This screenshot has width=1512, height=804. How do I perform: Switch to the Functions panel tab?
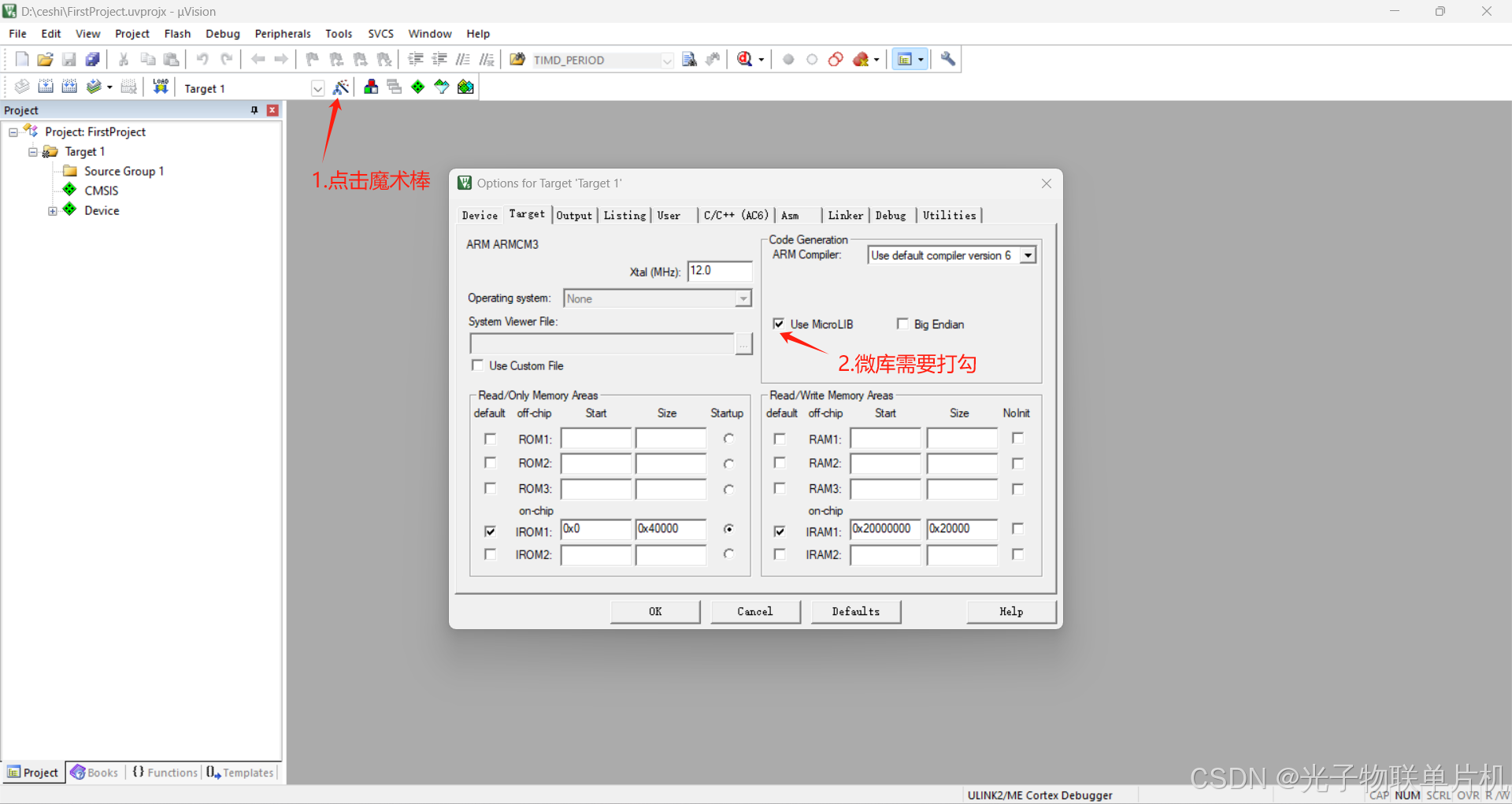(x=165, y=773)
